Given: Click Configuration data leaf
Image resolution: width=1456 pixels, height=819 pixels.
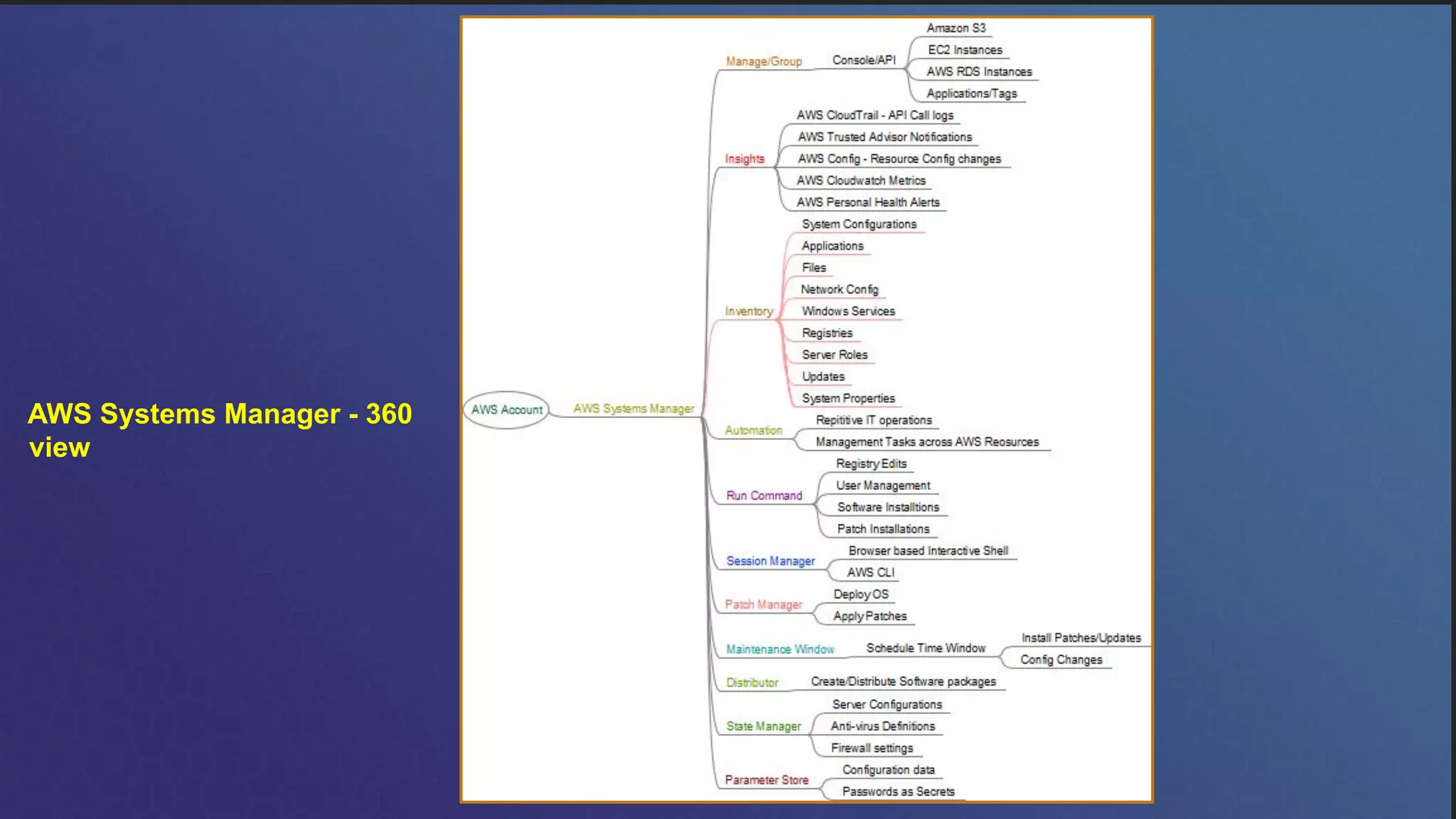Looking at the screenshot, I should pos(888,770).
